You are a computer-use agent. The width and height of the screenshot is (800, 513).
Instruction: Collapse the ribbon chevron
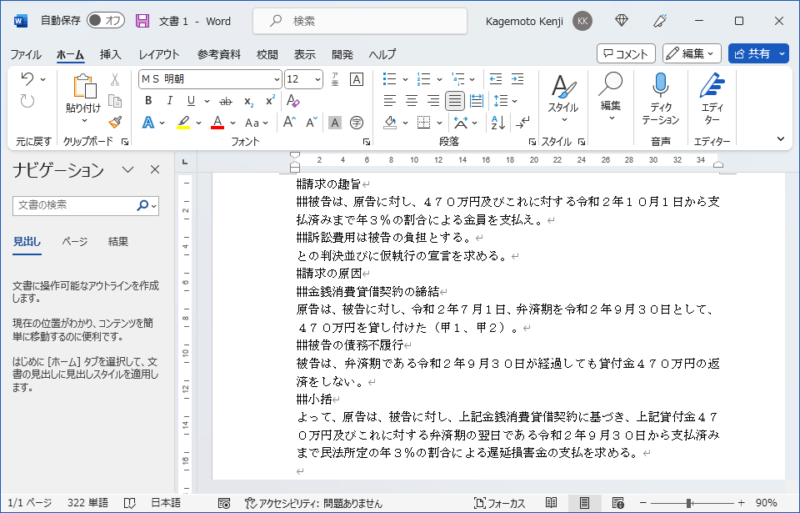pyautogui.click(x=781, y=138)
